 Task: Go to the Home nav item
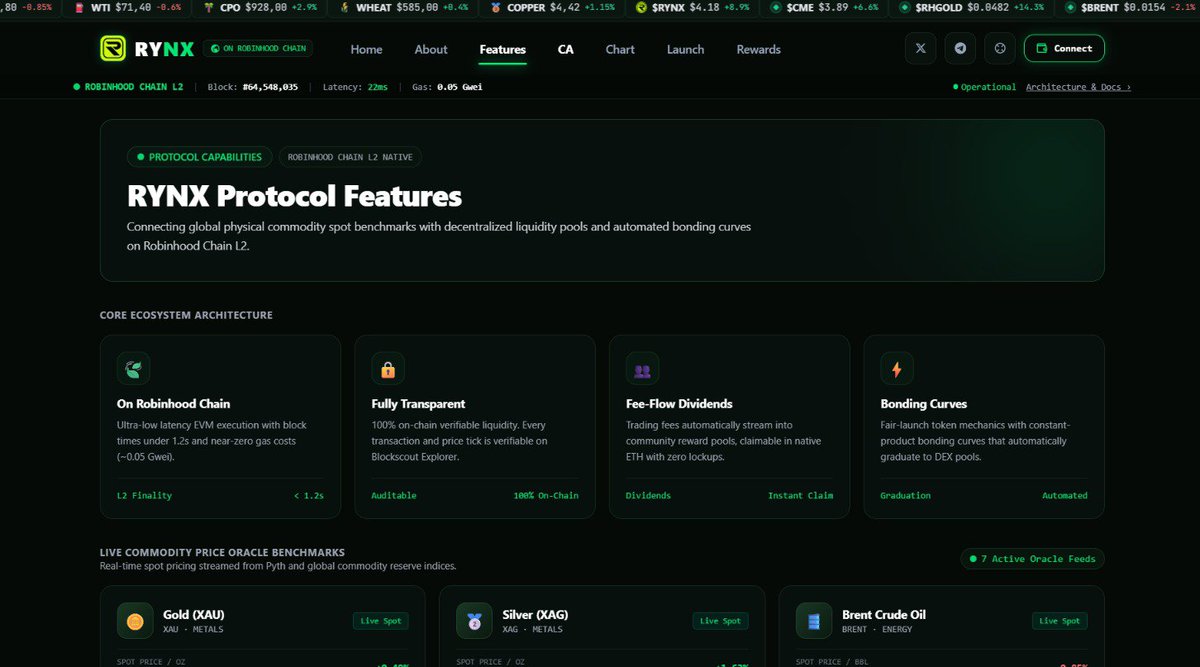tap(366, 49)
